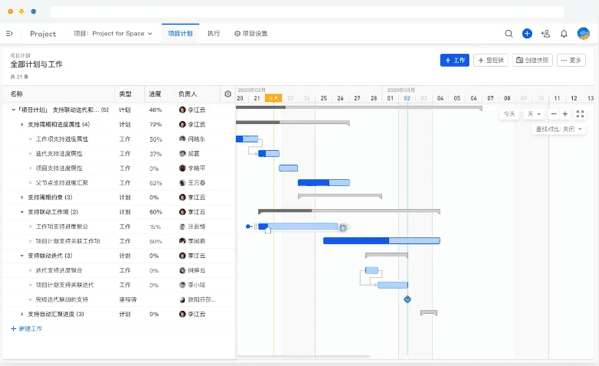Click avatar of 何晓东 in owner column
Image resolution: width=599 pixels, height=366 pixels.
182,139
